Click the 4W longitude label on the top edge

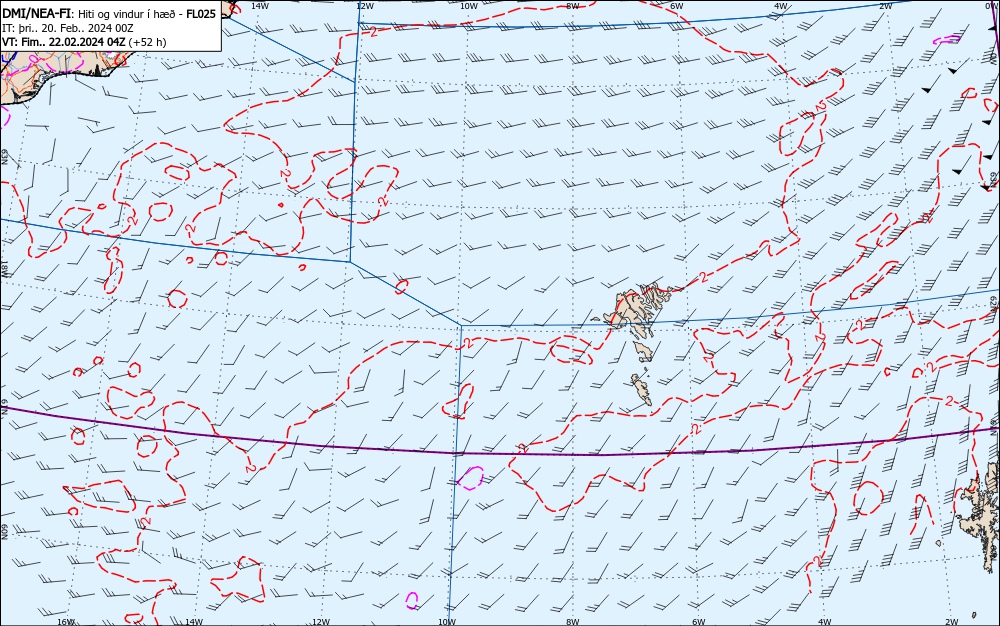pos(781,5)
